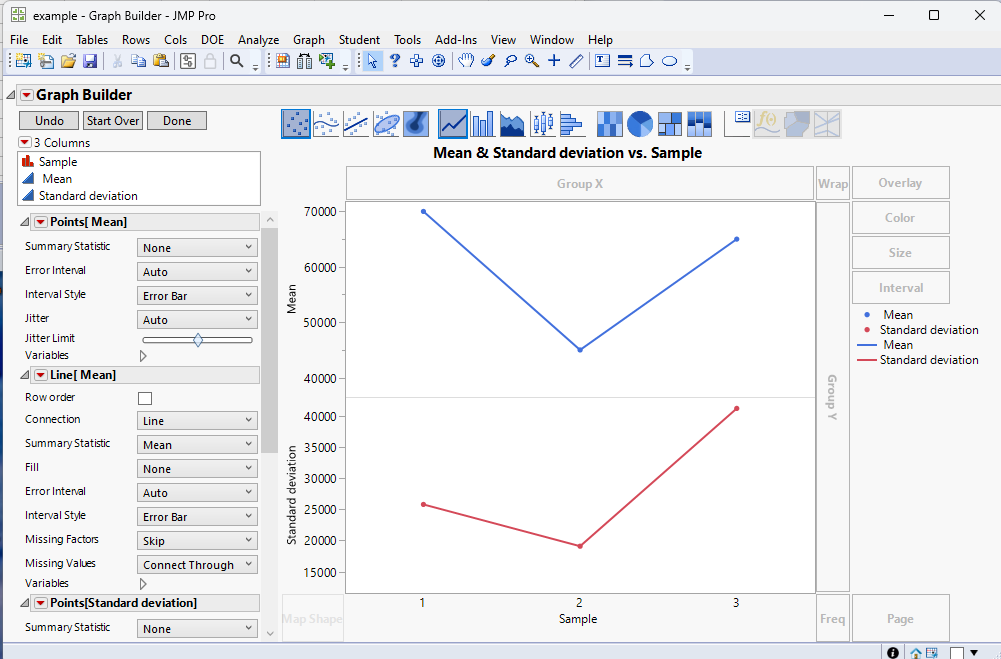The image size is (1001, 659).
Task: Select the Points element icon
Action: pos(296,124)
